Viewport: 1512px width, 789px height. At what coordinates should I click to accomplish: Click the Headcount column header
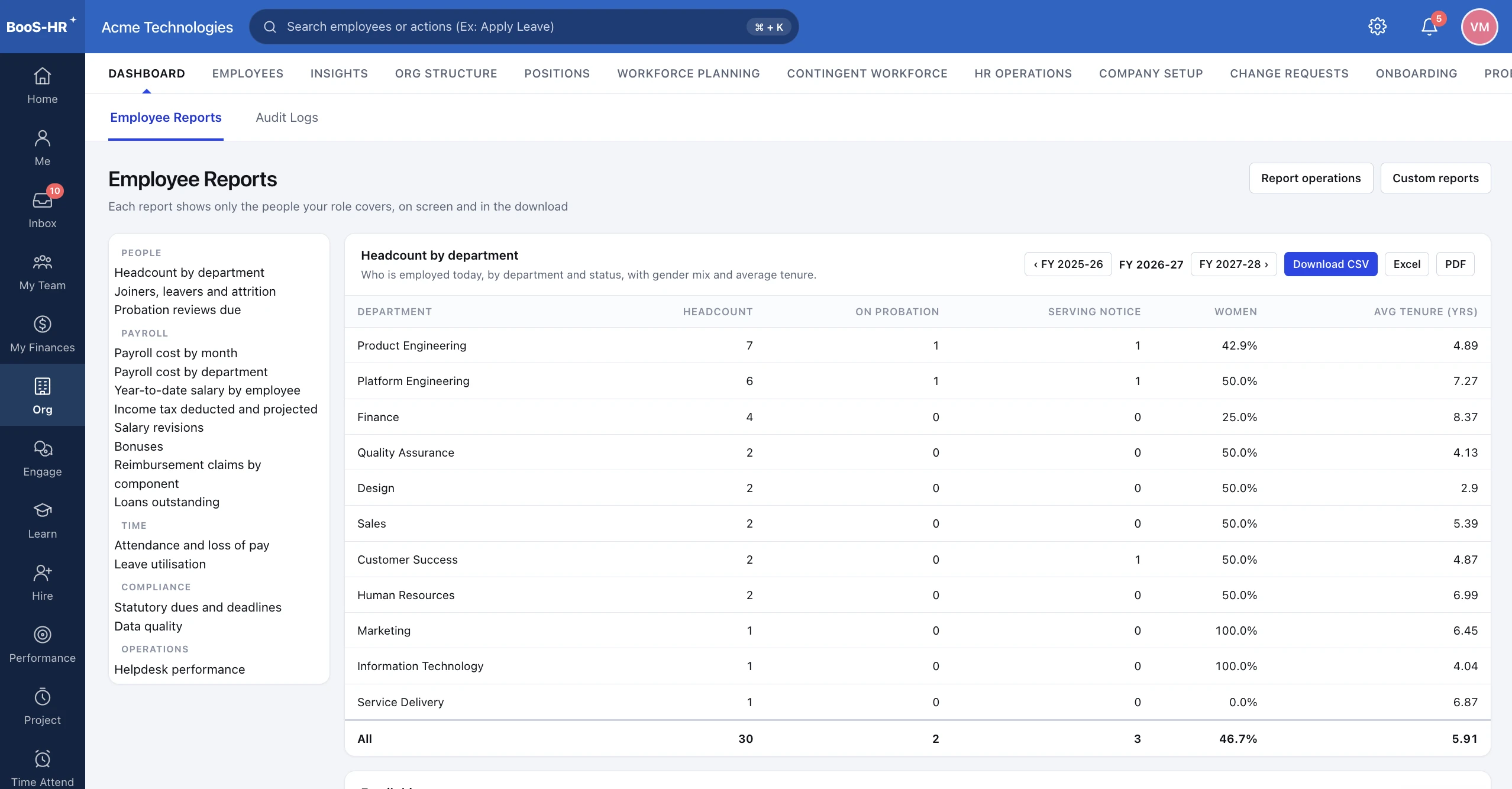pos(718,312)
